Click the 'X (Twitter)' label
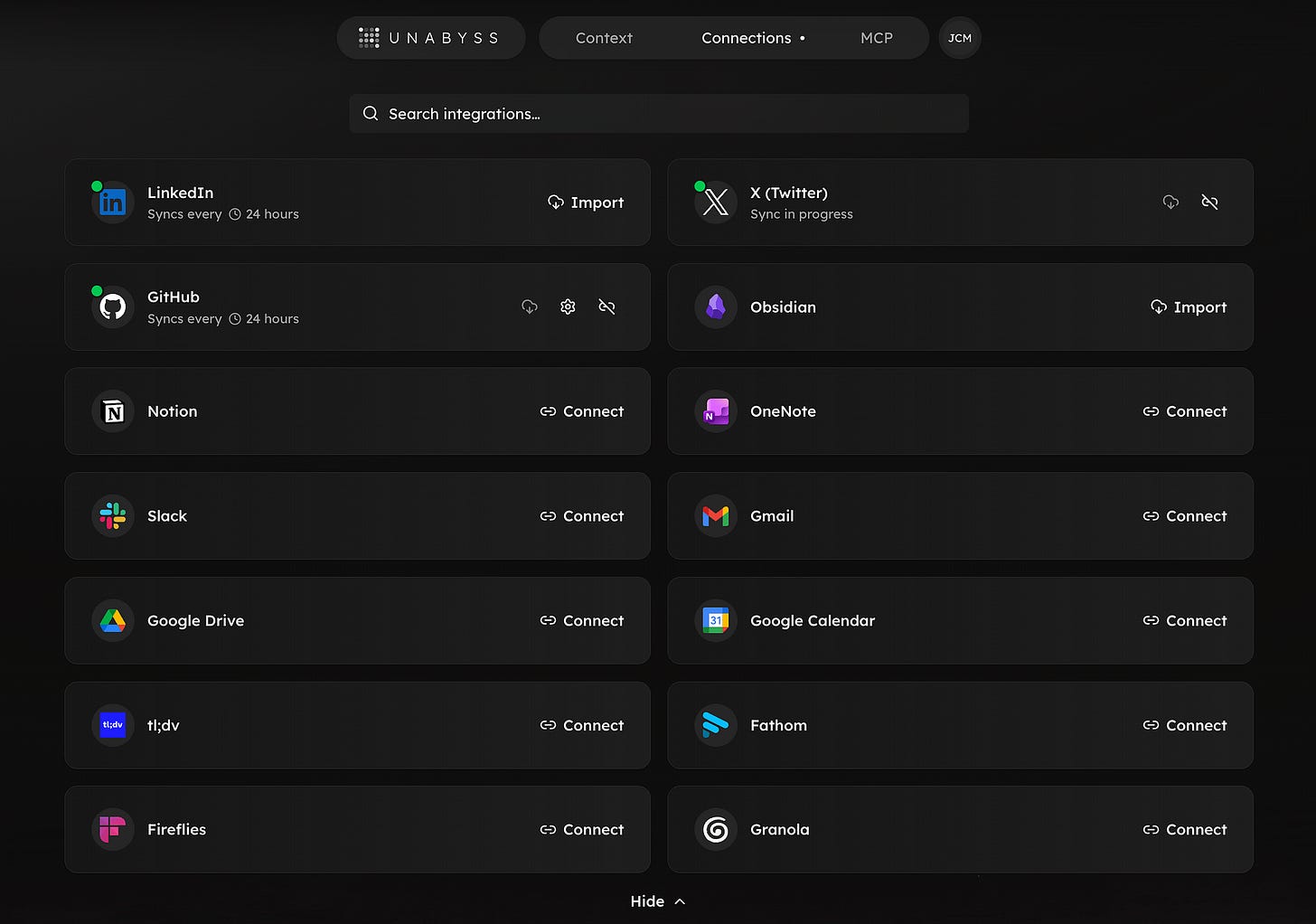 (789, 193)
